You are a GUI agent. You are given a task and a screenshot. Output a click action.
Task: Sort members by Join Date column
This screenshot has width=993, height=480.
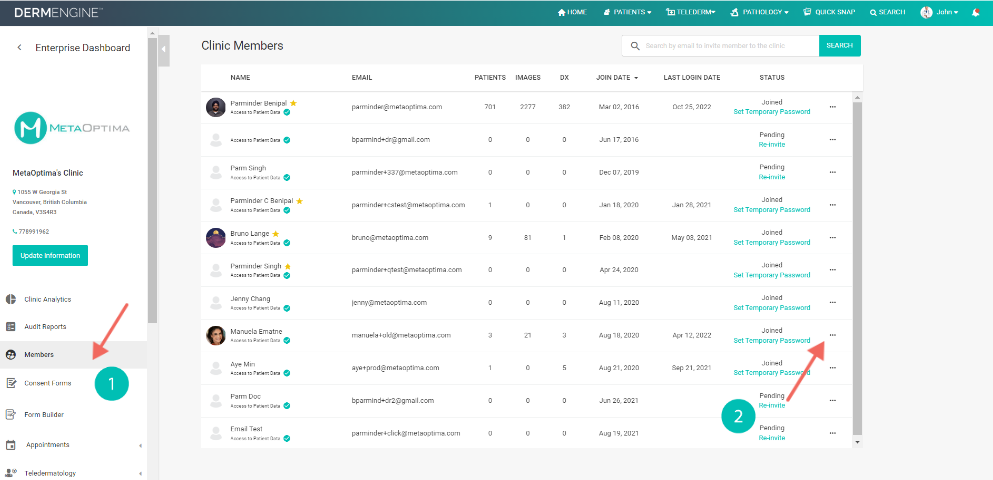tap(616, 78)
